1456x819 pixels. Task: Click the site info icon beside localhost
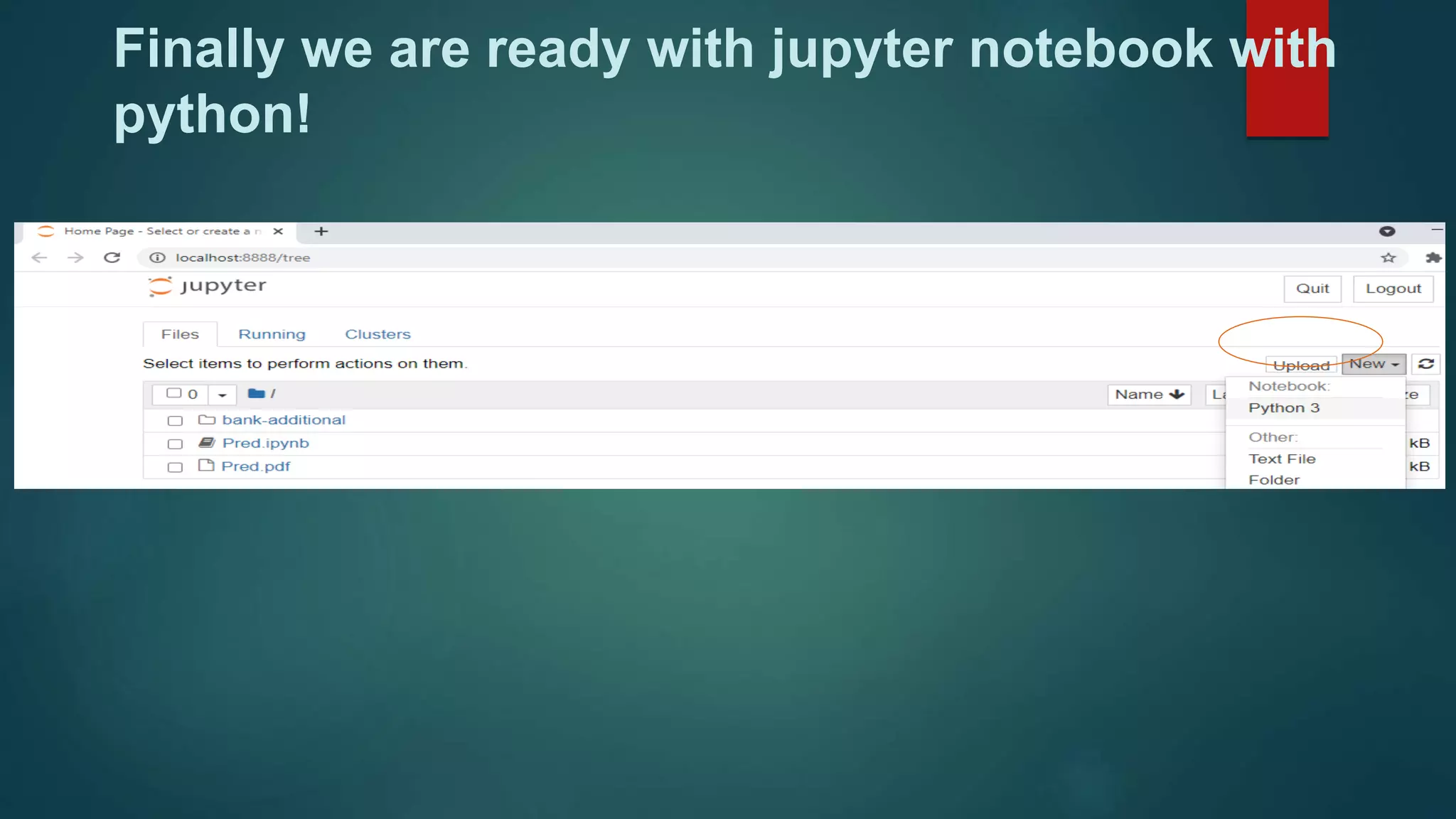coord(157,257)
